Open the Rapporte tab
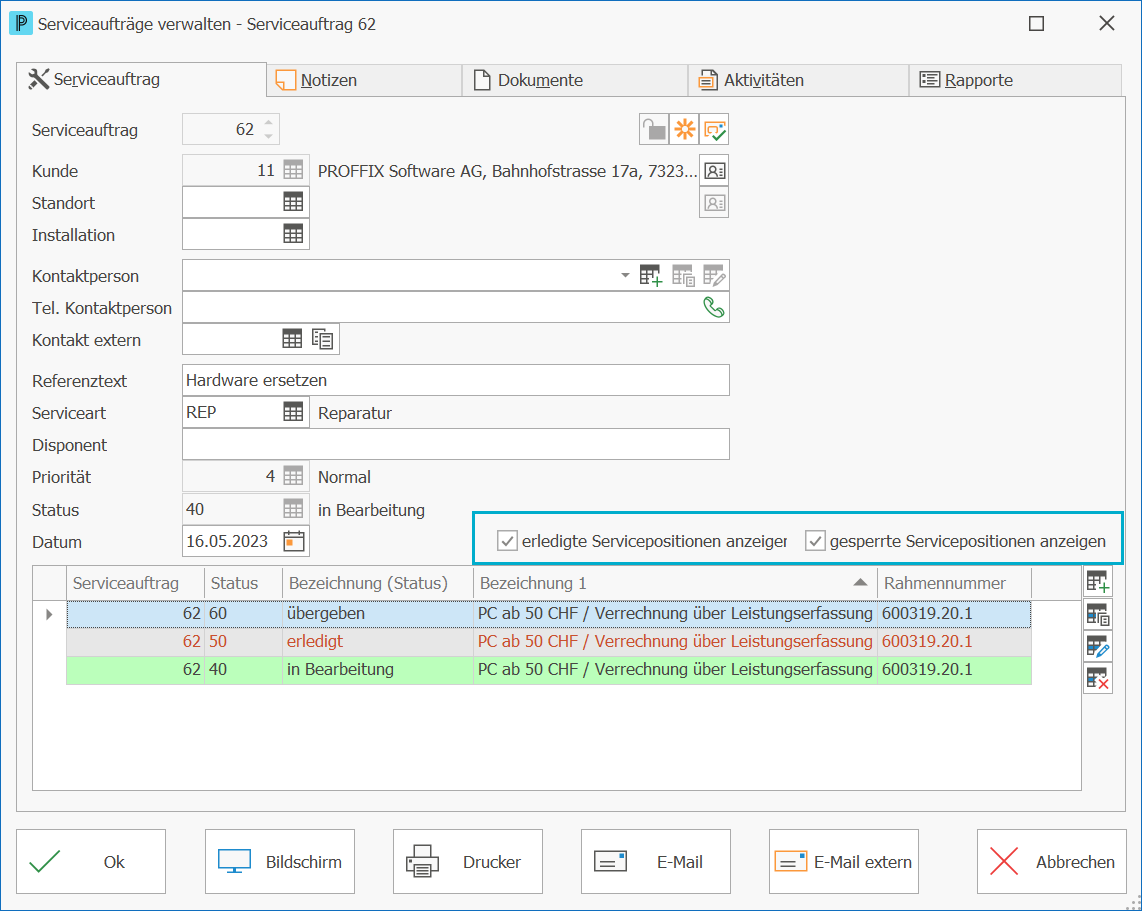The height and width of the screenshot is (911, 1142). [x=1015, y=80]
